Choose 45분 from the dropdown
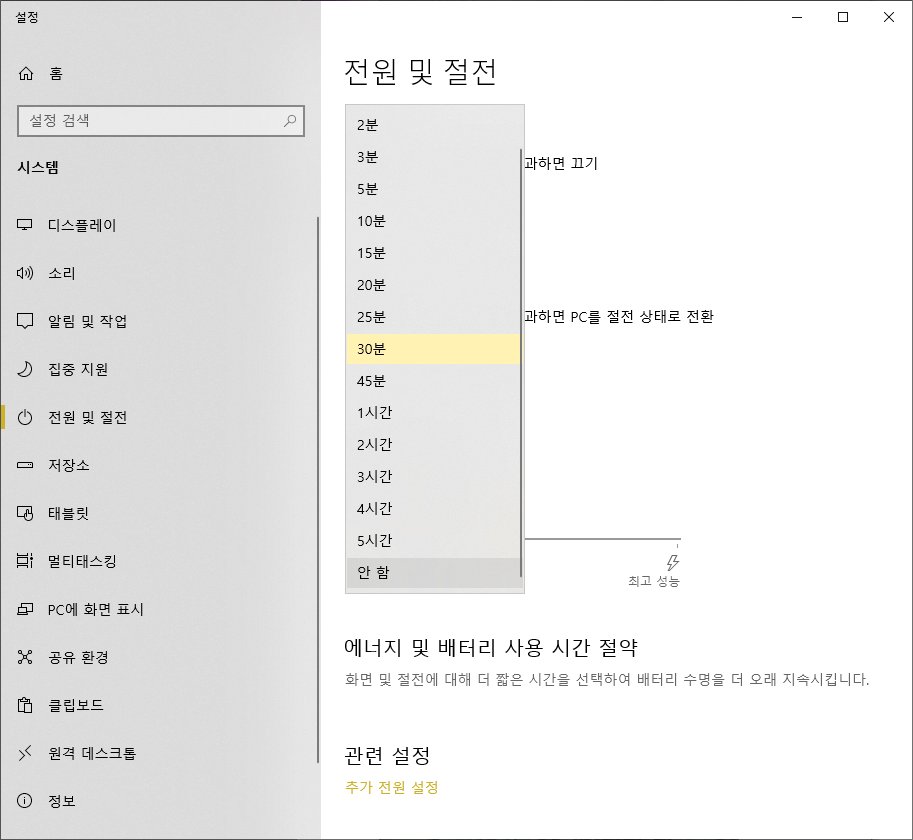 coord(433,381)
